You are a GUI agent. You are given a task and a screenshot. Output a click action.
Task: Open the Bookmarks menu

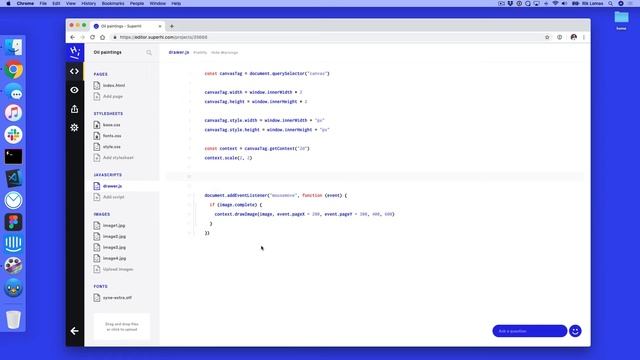[113, 3]
